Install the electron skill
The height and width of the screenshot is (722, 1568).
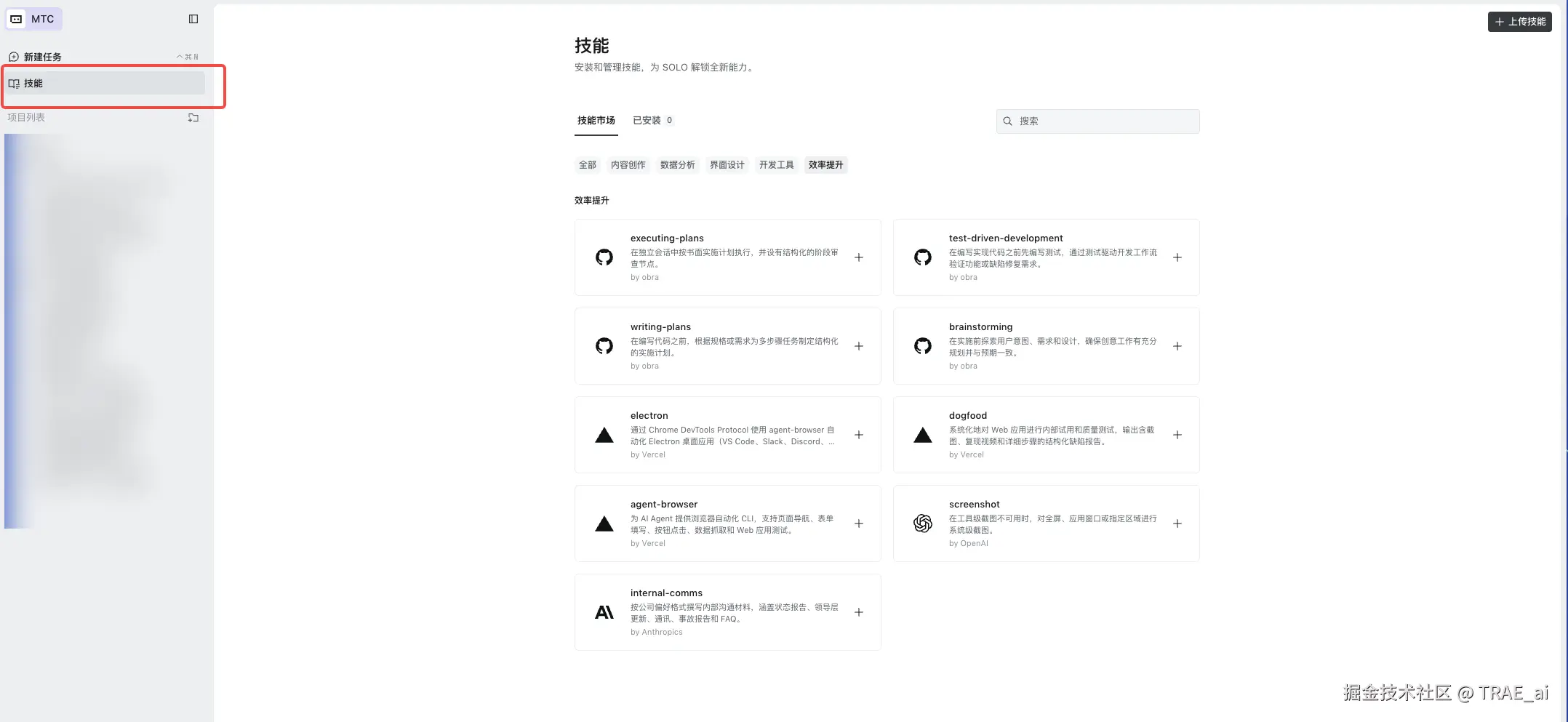tap(859, 435)
